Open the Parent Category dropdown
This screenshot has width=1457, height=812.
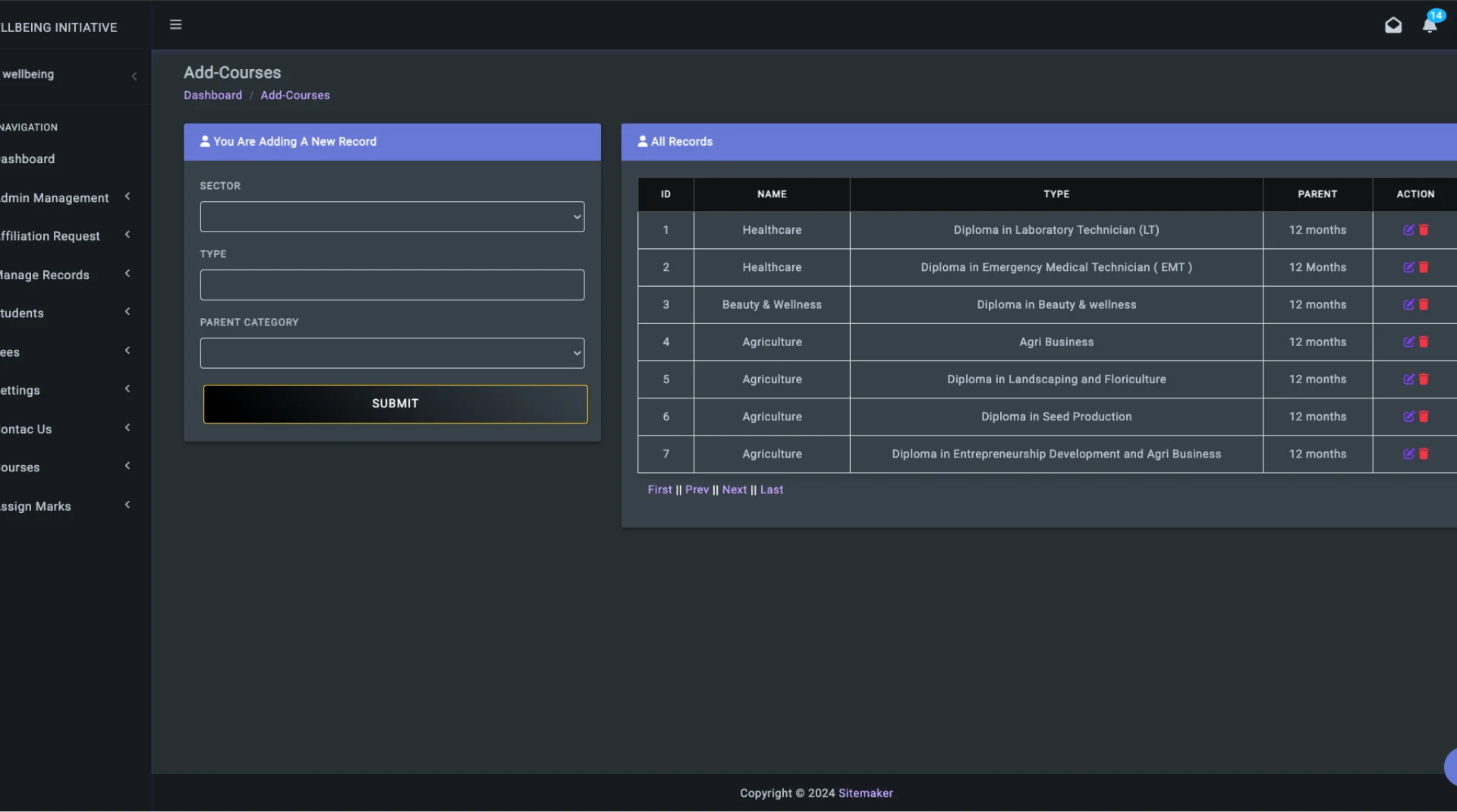392,354
